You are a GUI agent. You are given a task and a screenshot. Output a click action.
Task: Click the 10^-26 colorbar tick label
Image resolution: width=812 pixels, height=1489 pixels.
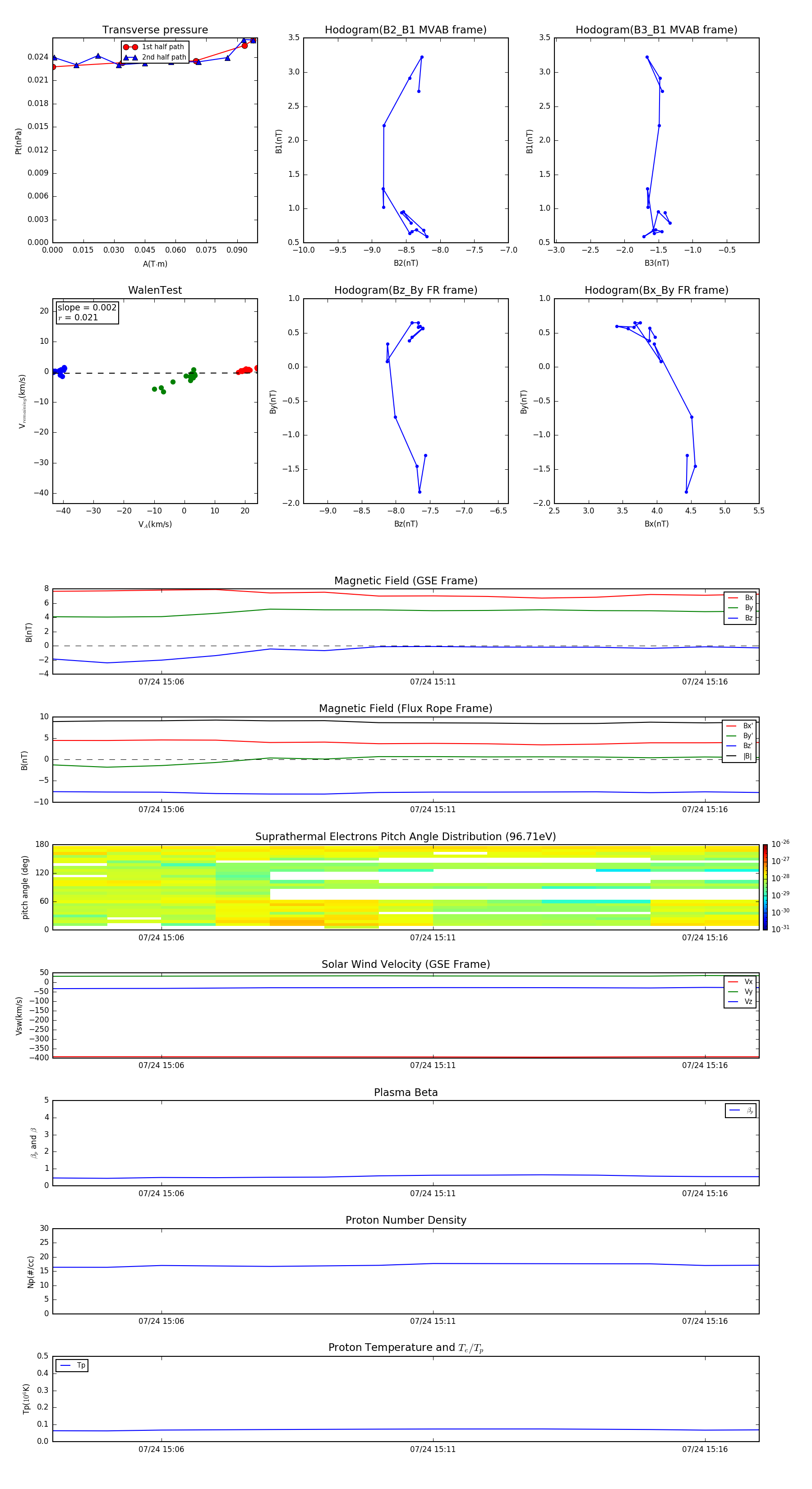tap(780, 844)
